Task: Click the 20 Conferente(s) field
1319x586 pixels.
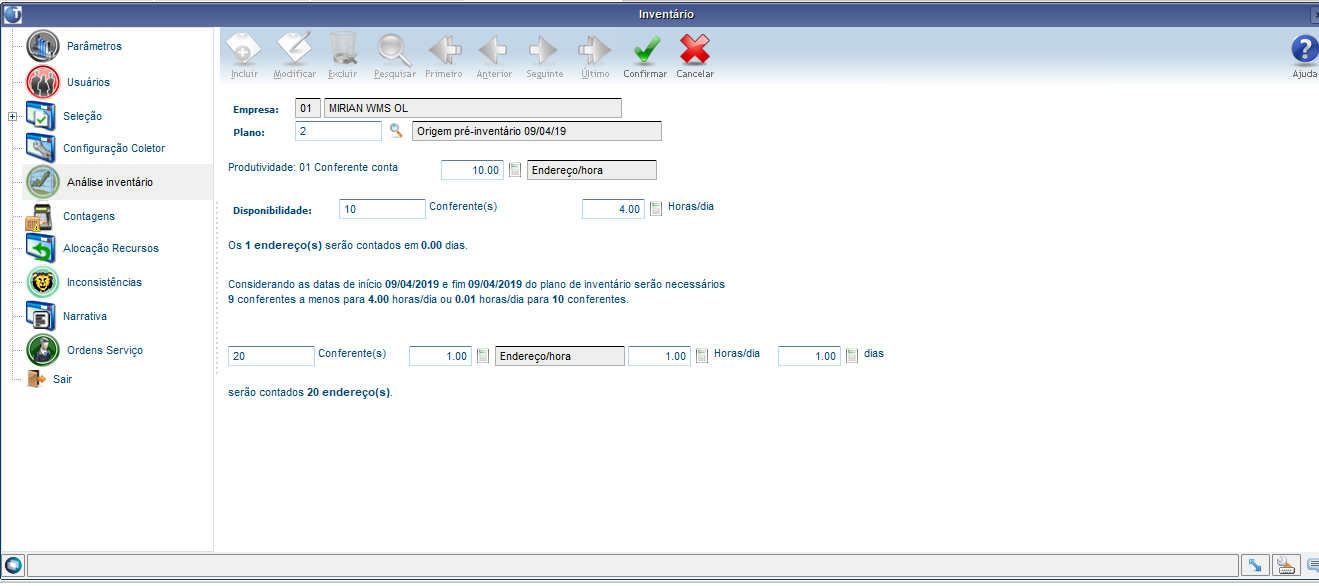Action: [271, 356]
